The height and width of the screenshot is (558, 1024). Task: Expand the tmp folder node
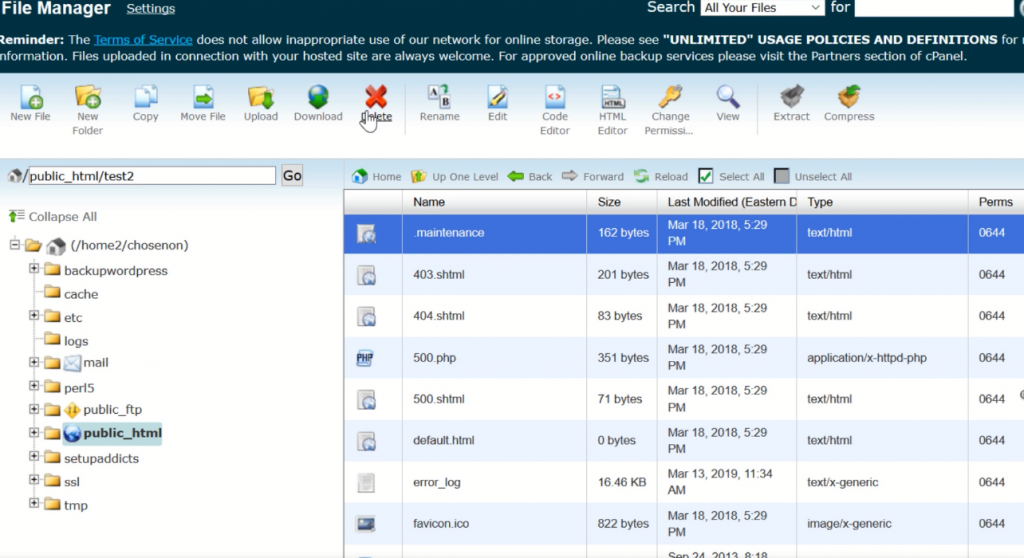click(x=34, y=503)
